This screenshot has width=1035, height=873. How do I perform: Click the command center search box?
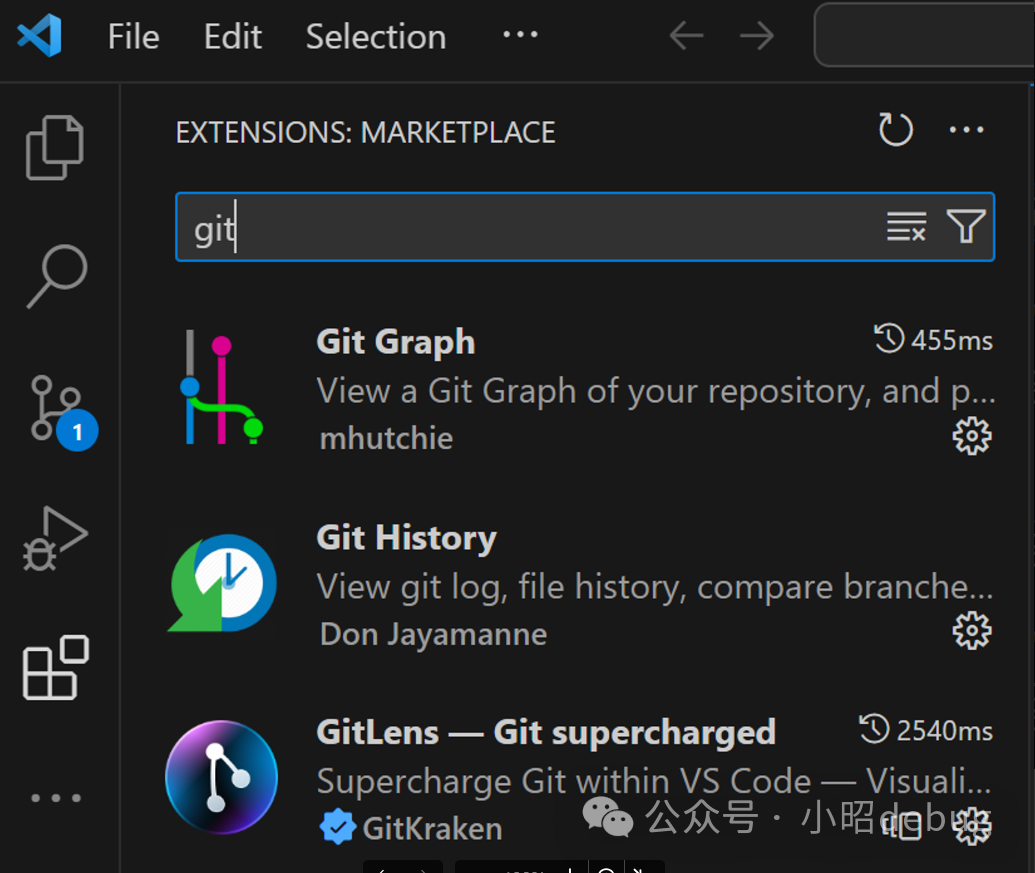pos(924,35)
